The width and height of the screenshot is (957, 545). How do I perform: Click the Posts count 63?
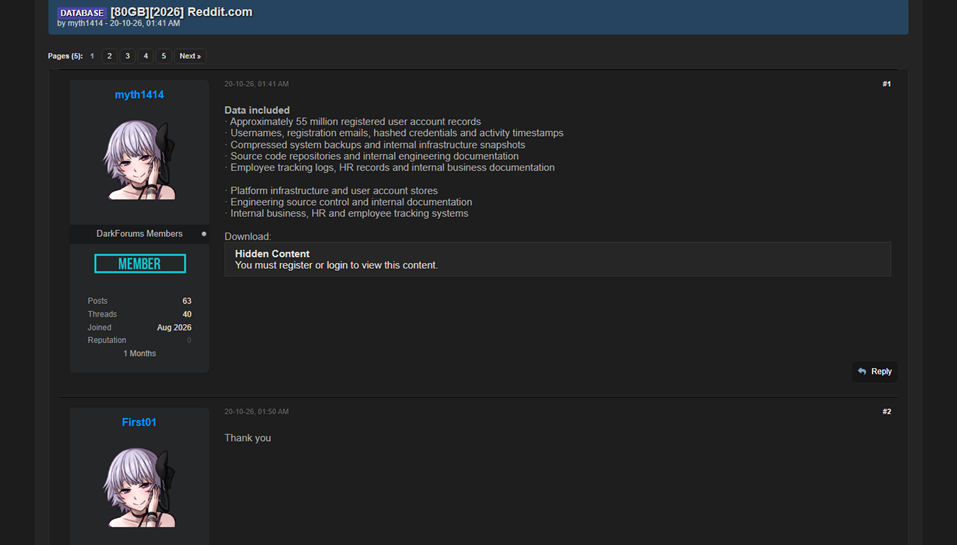tap(187, 301)
